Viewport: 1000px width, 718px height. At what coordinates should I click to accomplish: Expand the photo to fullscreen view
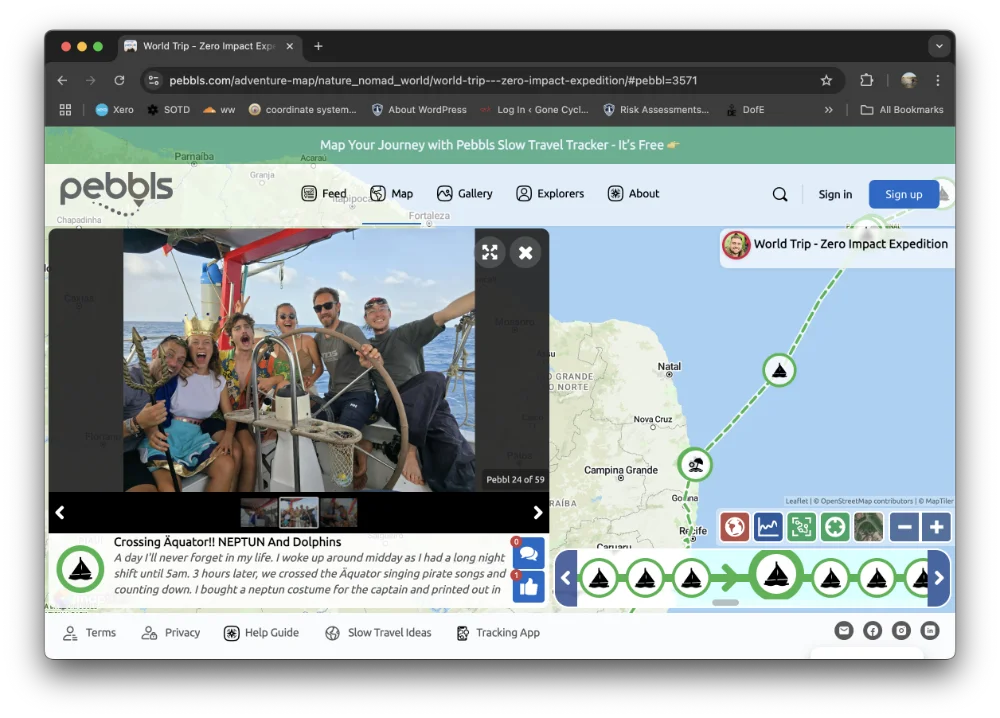(x=490, y=252)
